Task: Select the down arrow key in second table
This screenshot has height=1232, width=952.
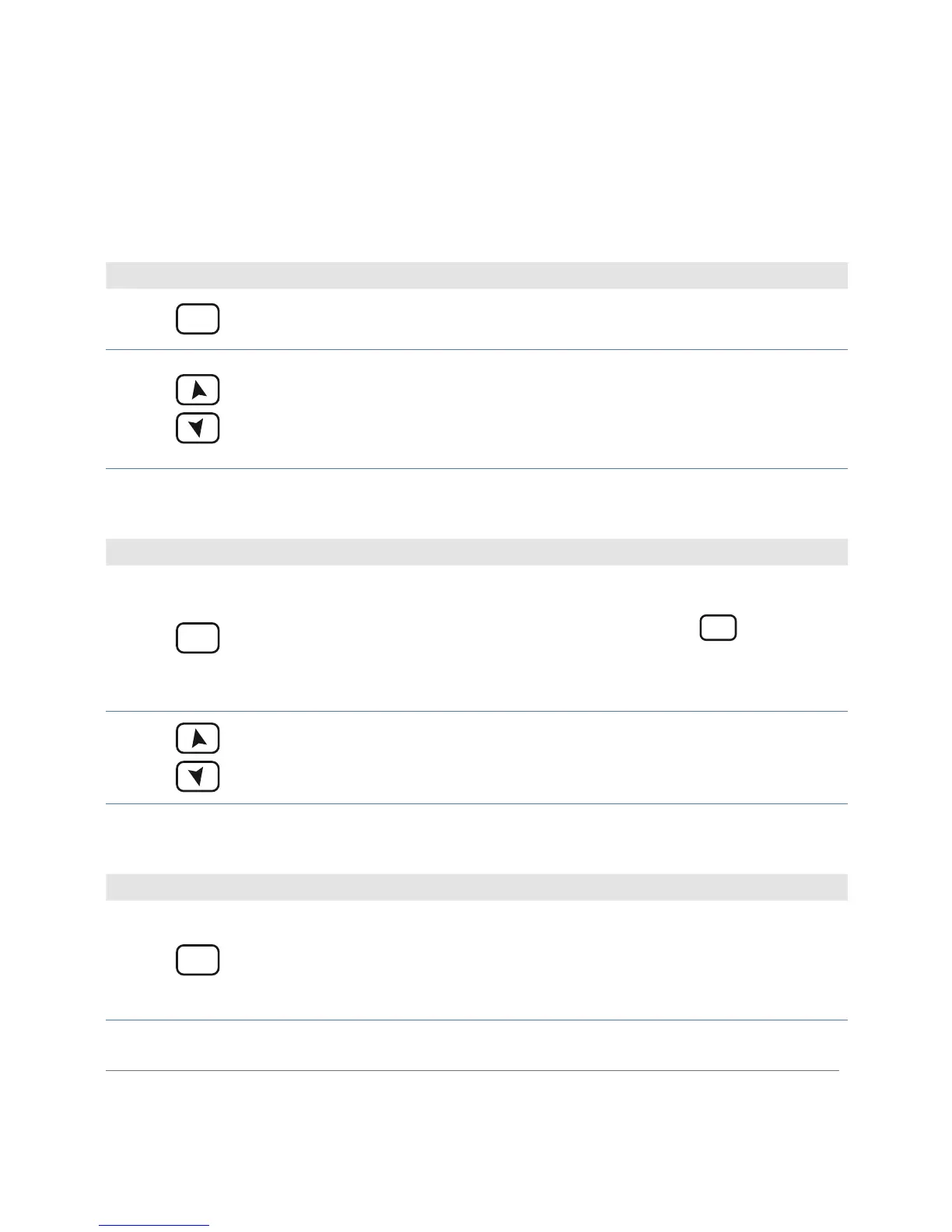Action: (198, 776)
